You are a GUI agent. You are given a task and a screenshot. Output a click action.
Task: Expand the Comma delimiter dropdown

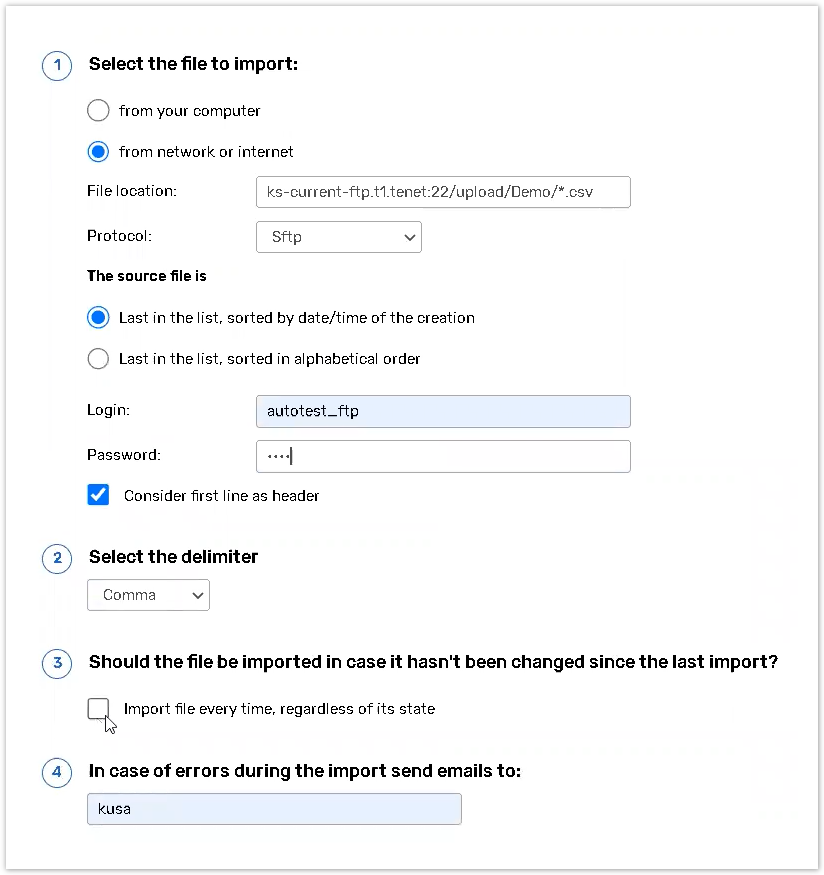(x=148, y=595)
